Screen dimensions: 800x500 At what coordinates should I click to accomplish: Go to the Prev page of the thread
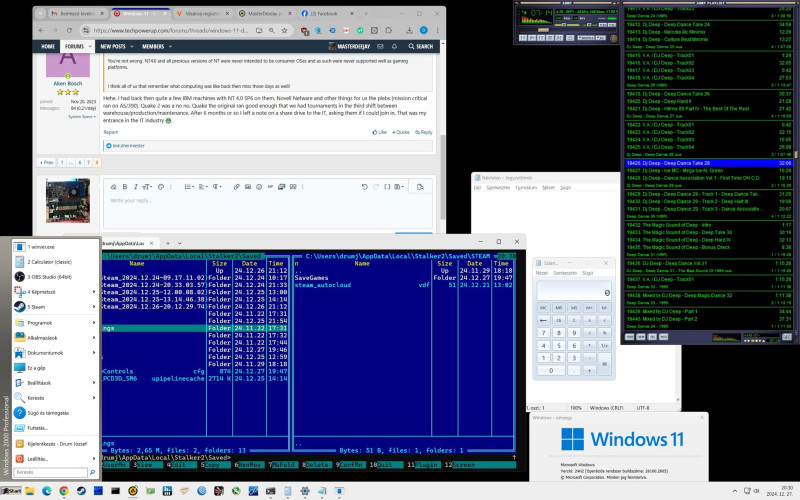(46, 162)
